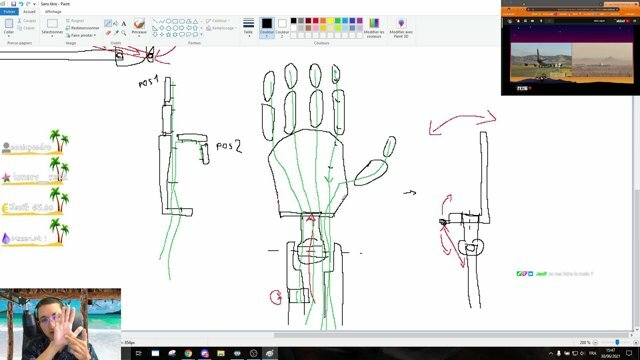
Task: Click the horizontal scrollbar of the canvas
Action: [451, 335]
